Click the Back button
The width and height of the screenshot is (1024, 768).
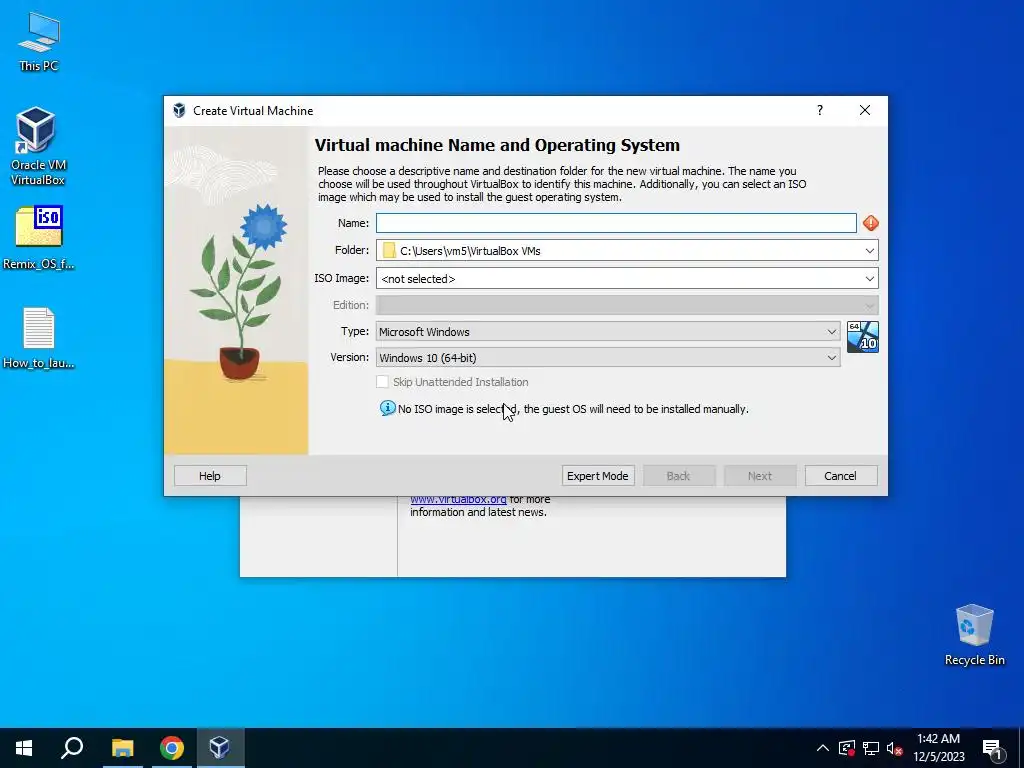coord(679,476)
